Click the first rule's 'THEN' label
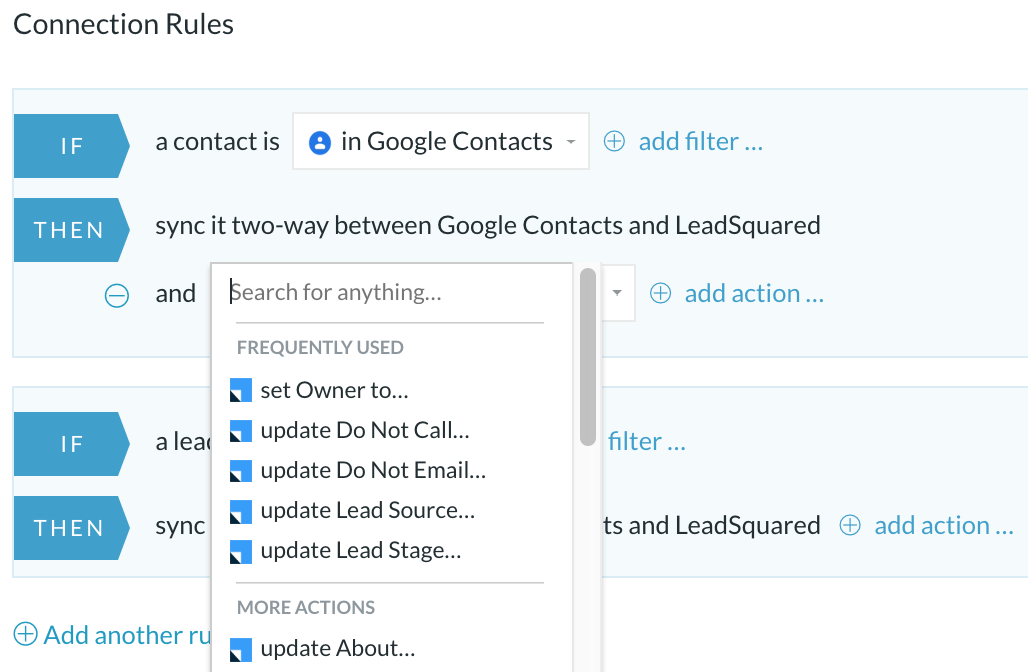 click(x=69, y=230)
